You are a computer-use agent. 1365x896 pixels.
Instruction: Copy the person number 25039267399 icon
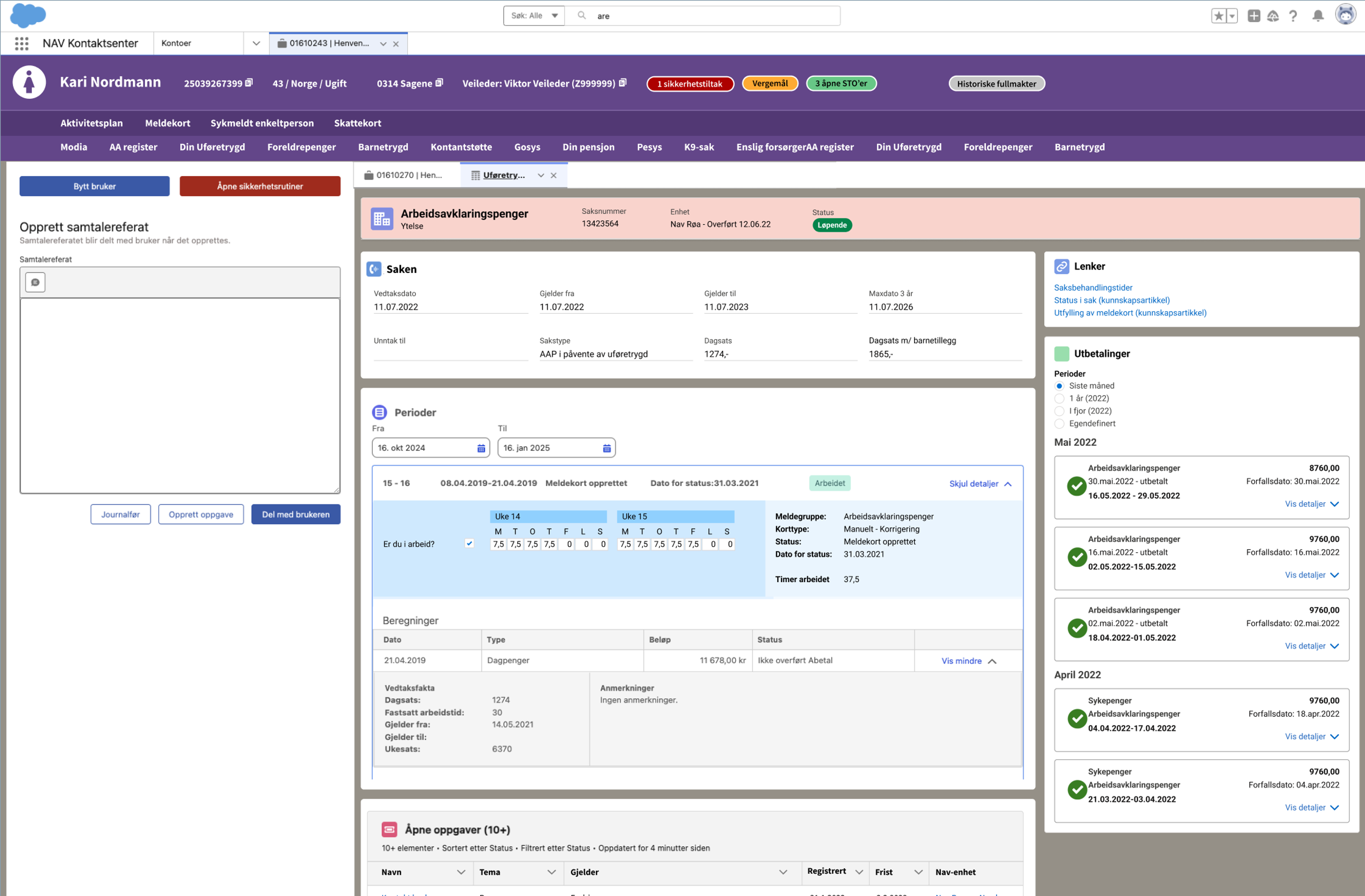249,83
